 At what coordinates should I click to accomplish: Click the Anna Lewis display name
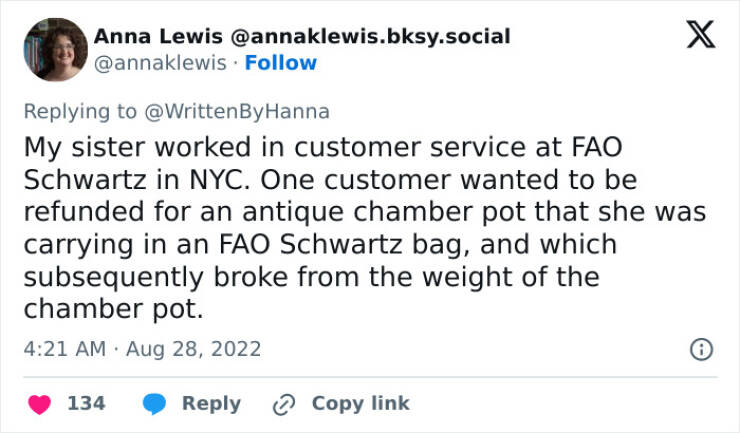[x=158, y=37]
